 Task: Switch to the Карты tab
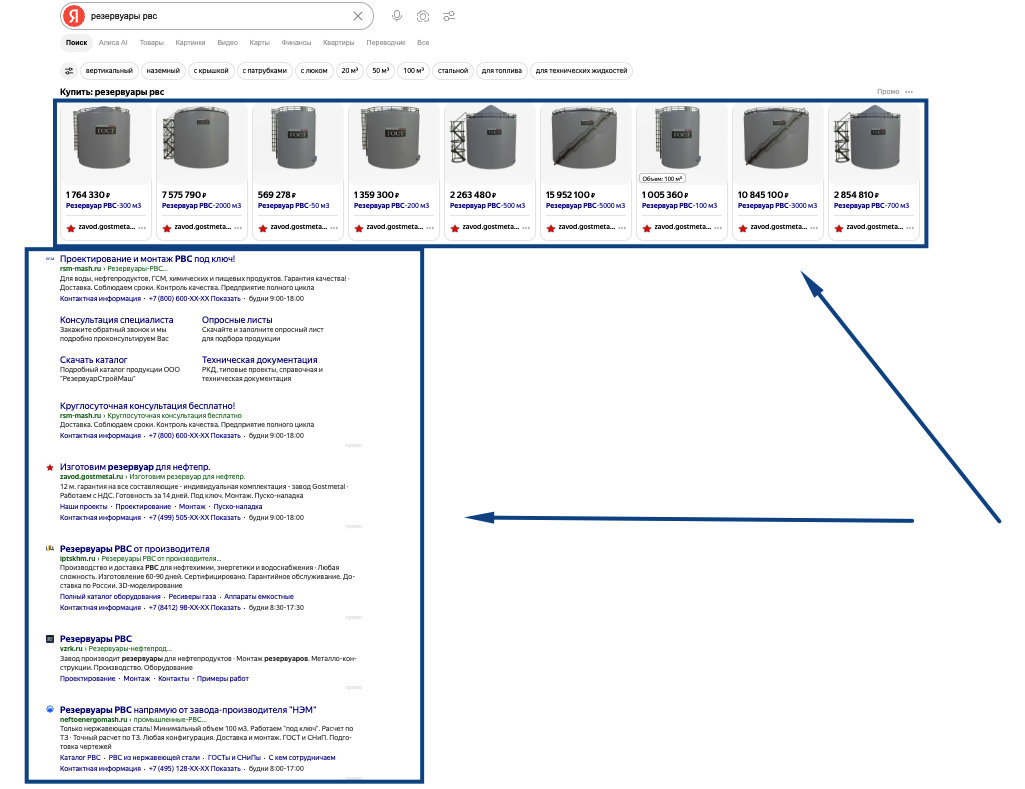point(260,42)
